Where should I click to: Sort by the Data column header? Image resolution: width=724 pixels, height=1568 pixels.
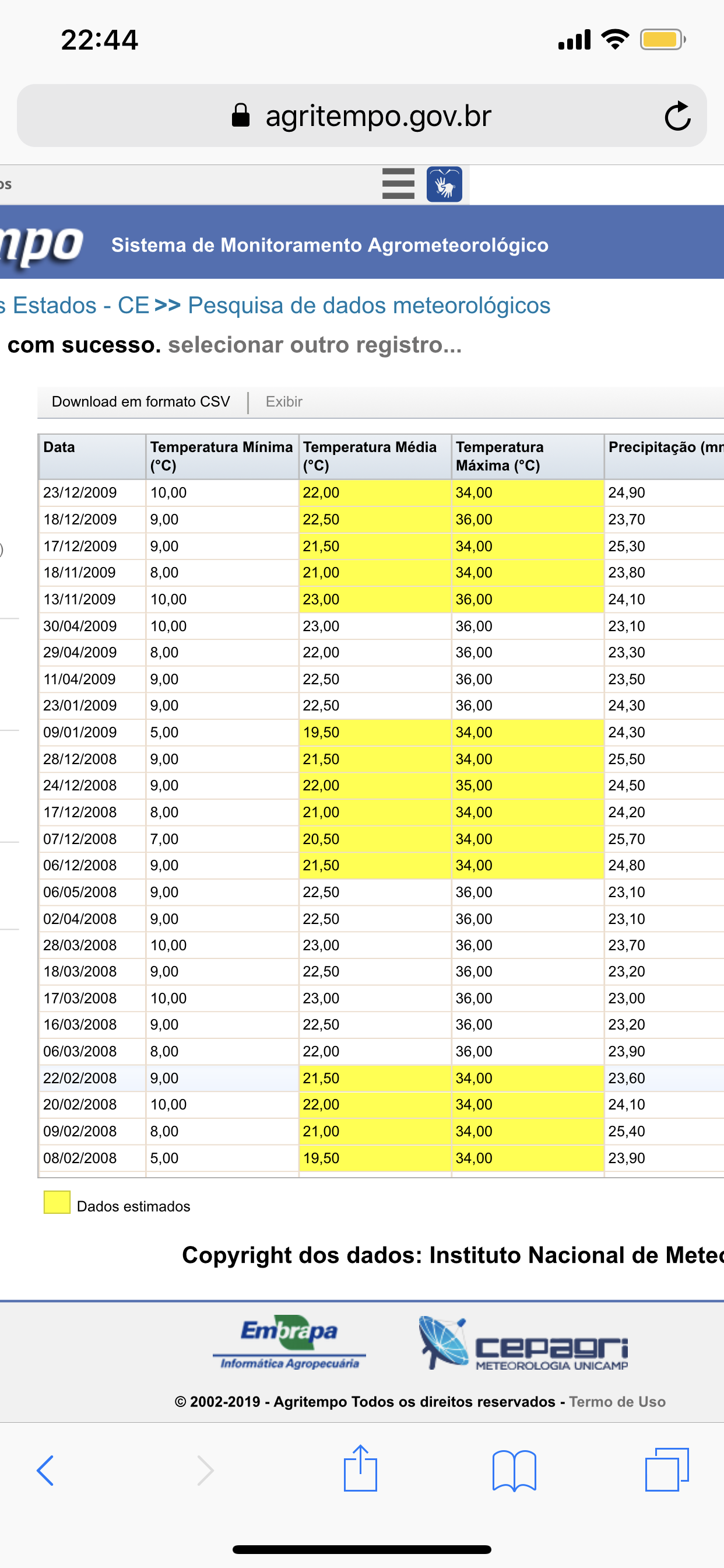(x=92, y=457)
